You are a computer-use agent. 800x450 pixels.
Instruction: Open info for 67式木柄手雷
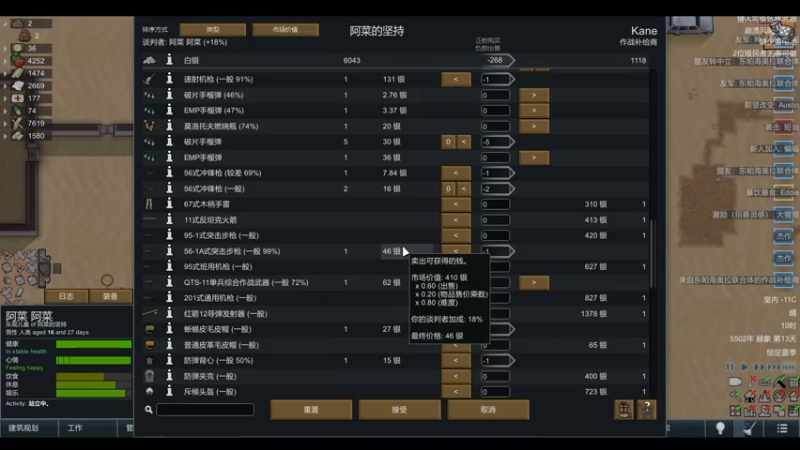(x=169, y=204)
